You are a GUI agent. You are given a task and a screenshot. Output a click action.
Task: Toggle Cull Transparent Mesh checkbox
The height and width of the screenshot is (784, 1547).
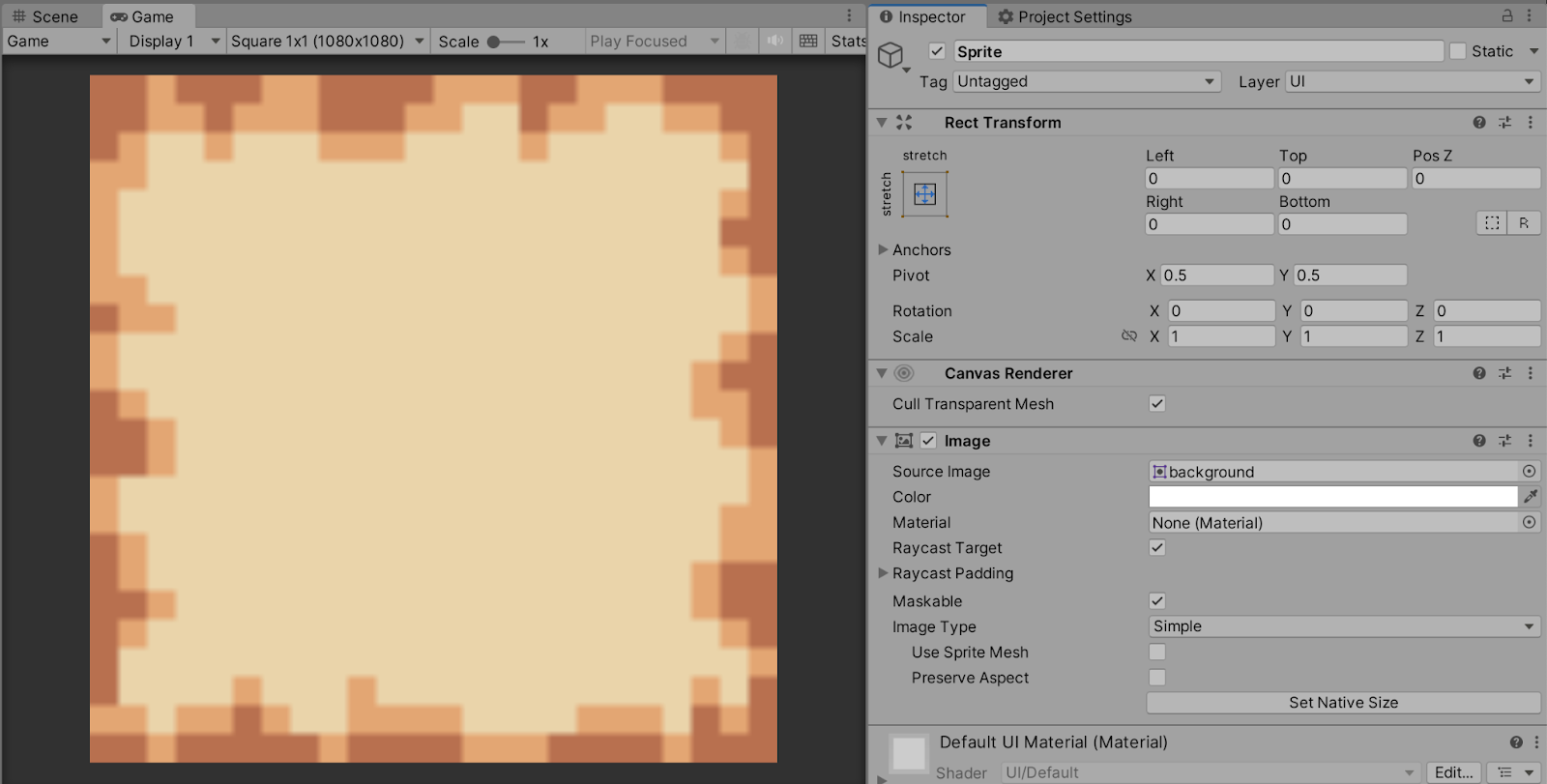[1157, 403]
